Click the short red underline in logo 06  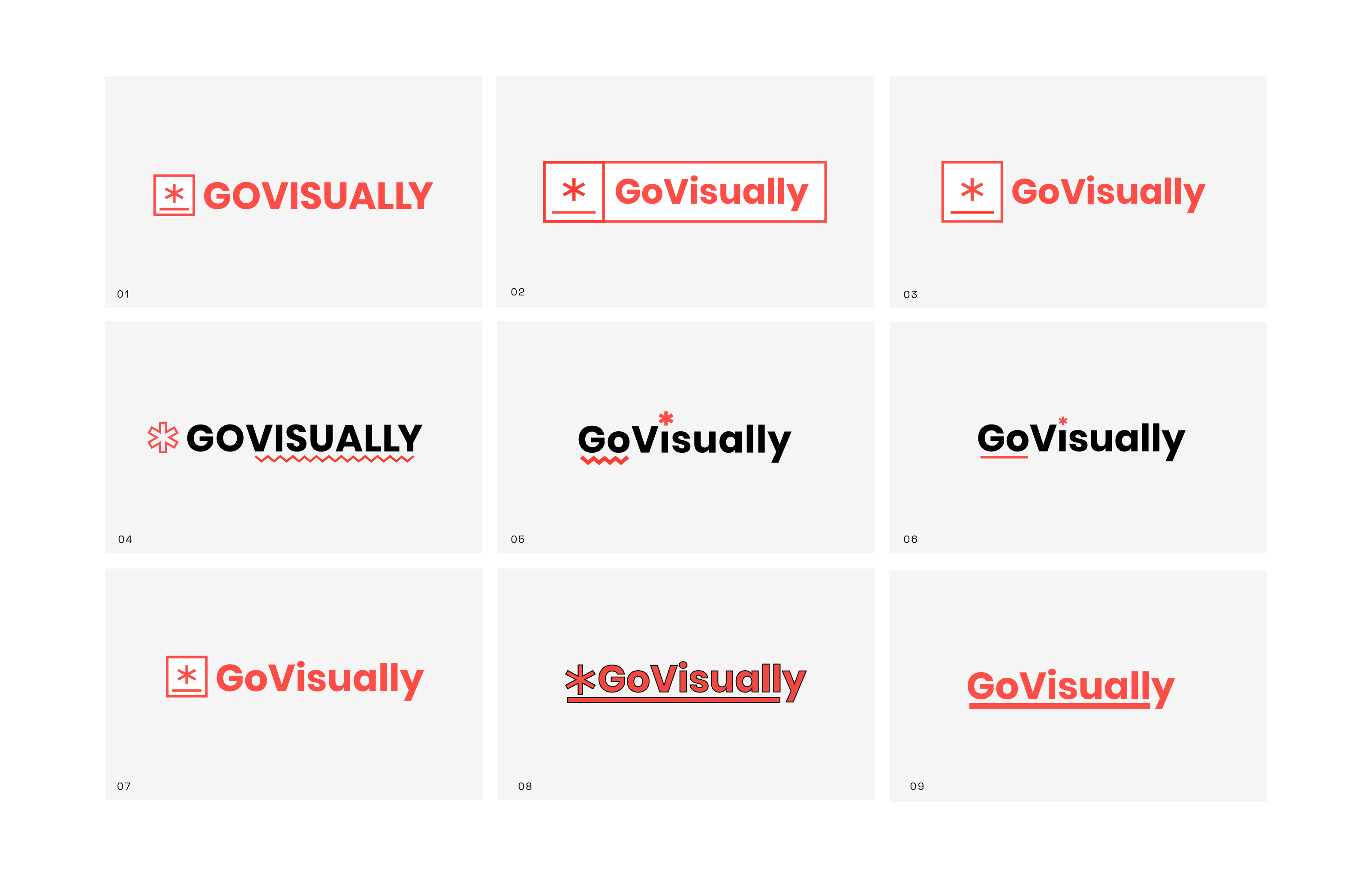pos(1003,457)
